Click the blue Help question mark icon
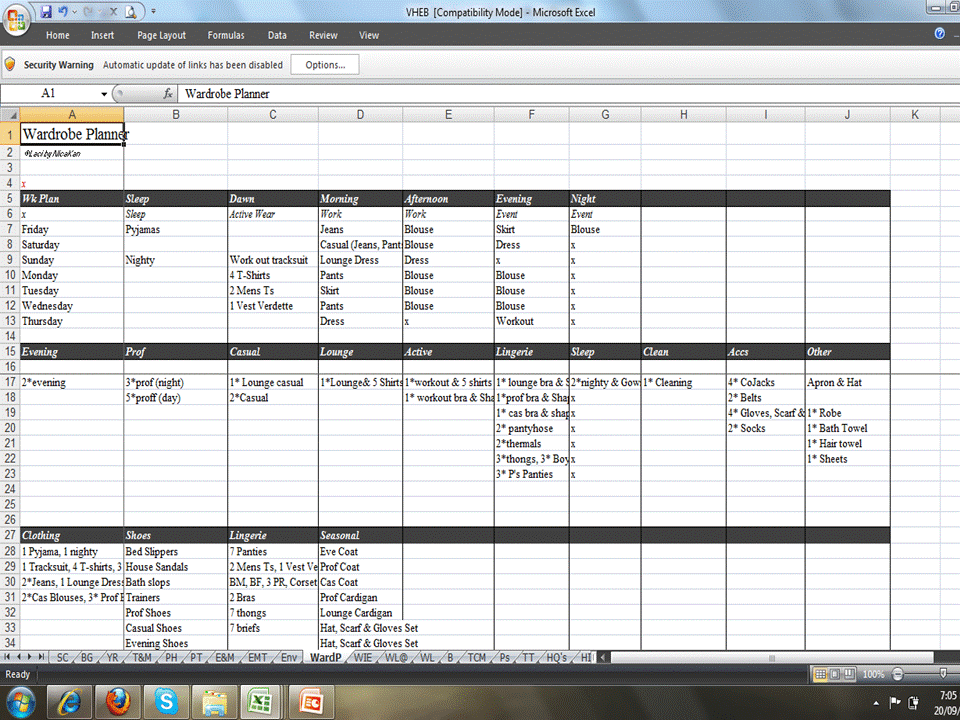This screenshot has width=960, height=720. coord(939,34)
